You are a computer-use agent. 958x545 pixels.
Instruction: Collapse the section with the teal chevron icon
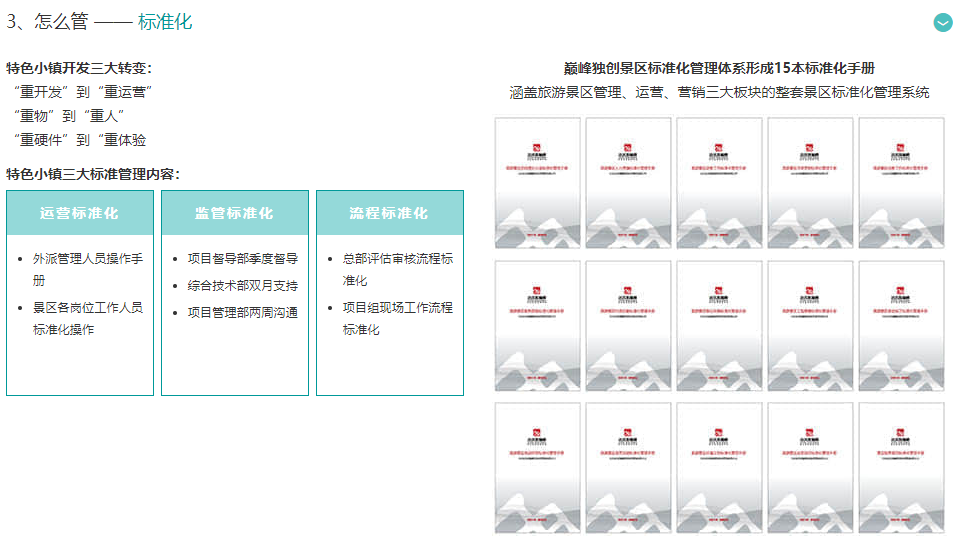943,23
